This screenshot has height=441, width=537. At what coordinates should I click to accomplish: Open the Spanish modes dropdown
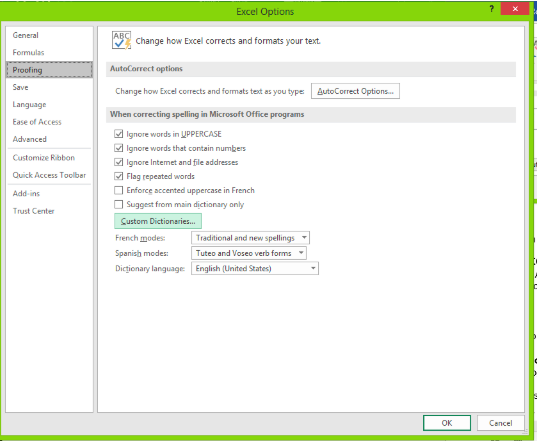pos(249,253)
